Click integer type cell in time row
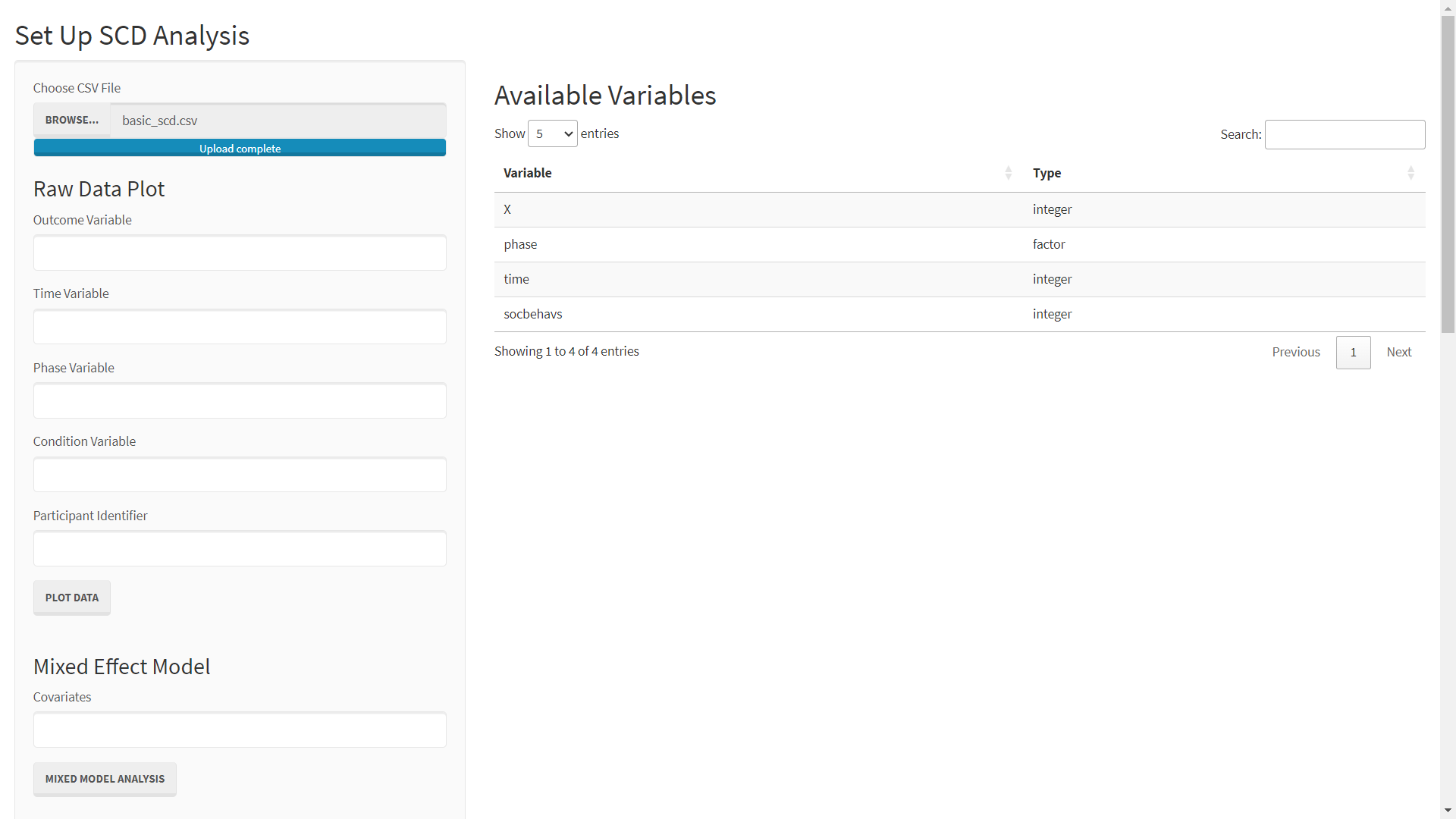This screenshot has width=1456, height=819. [x=1225, y=279]
